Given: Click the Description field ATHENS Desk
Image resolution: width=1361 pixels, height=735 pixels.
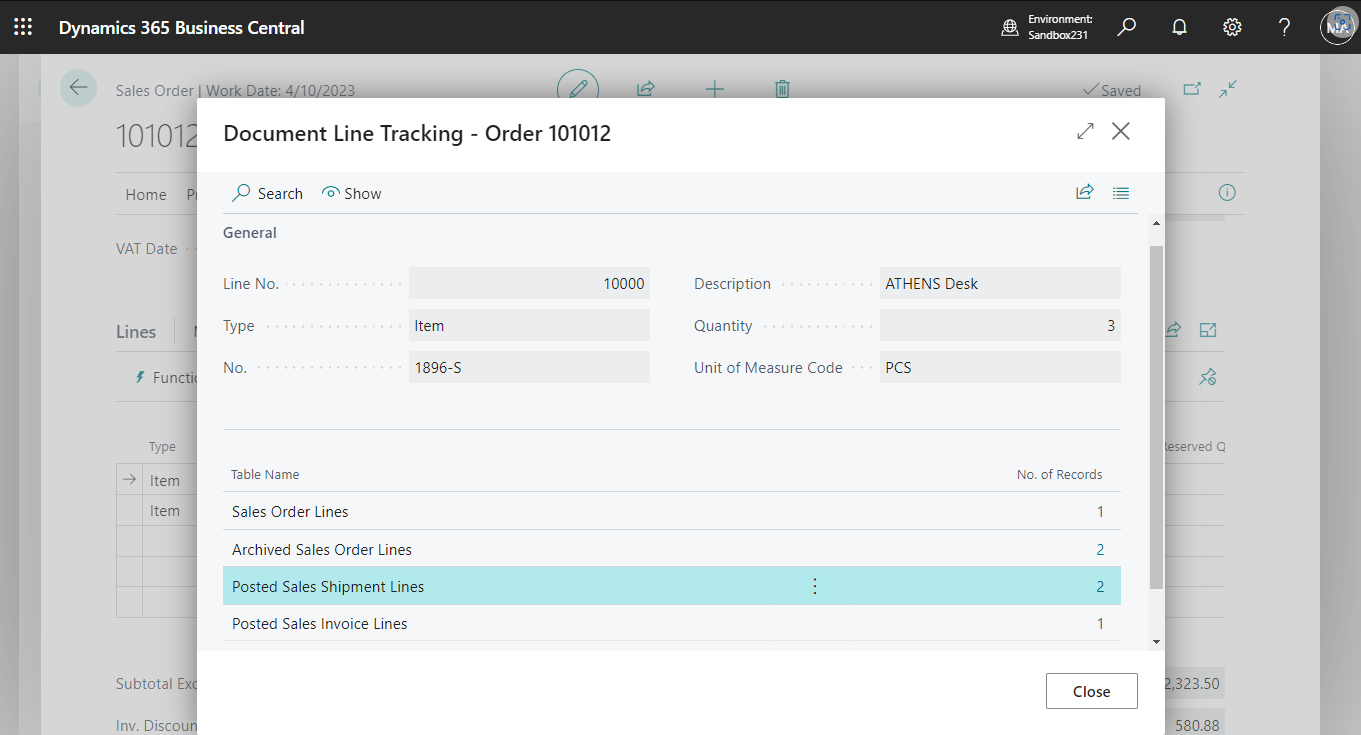Looking at the screenshot, I should 999,284.
